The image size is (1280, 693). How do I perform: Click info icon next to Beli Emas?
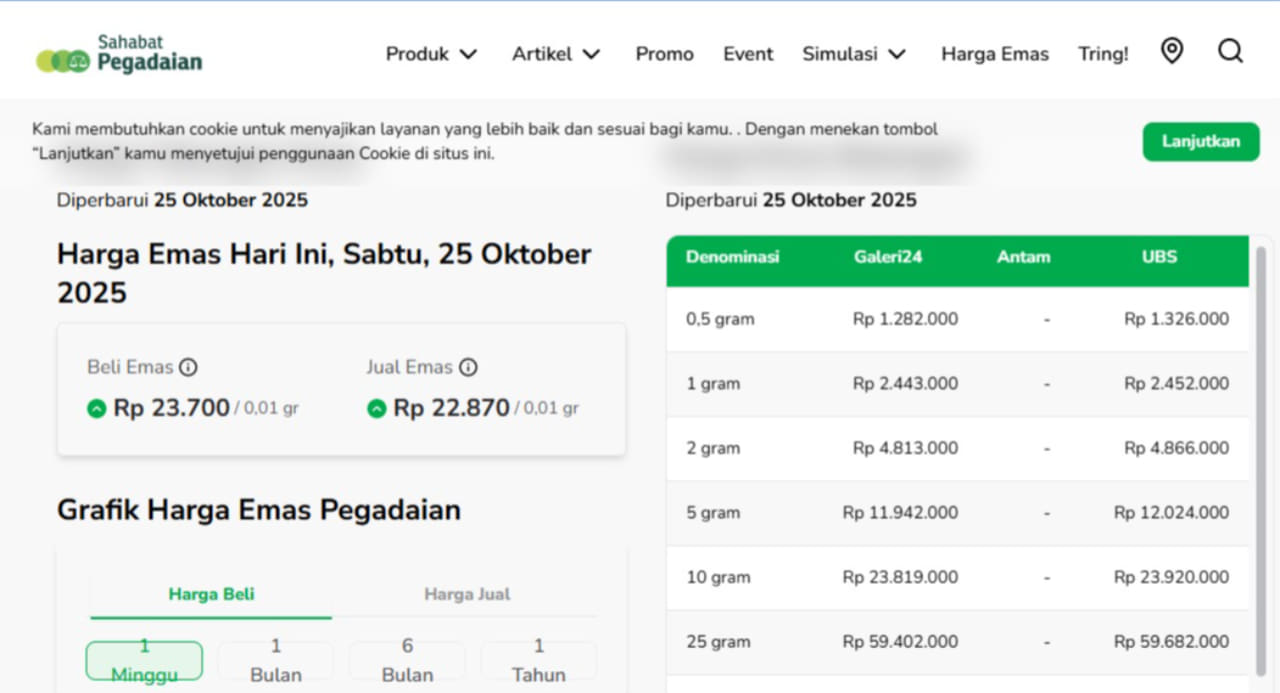188,367
